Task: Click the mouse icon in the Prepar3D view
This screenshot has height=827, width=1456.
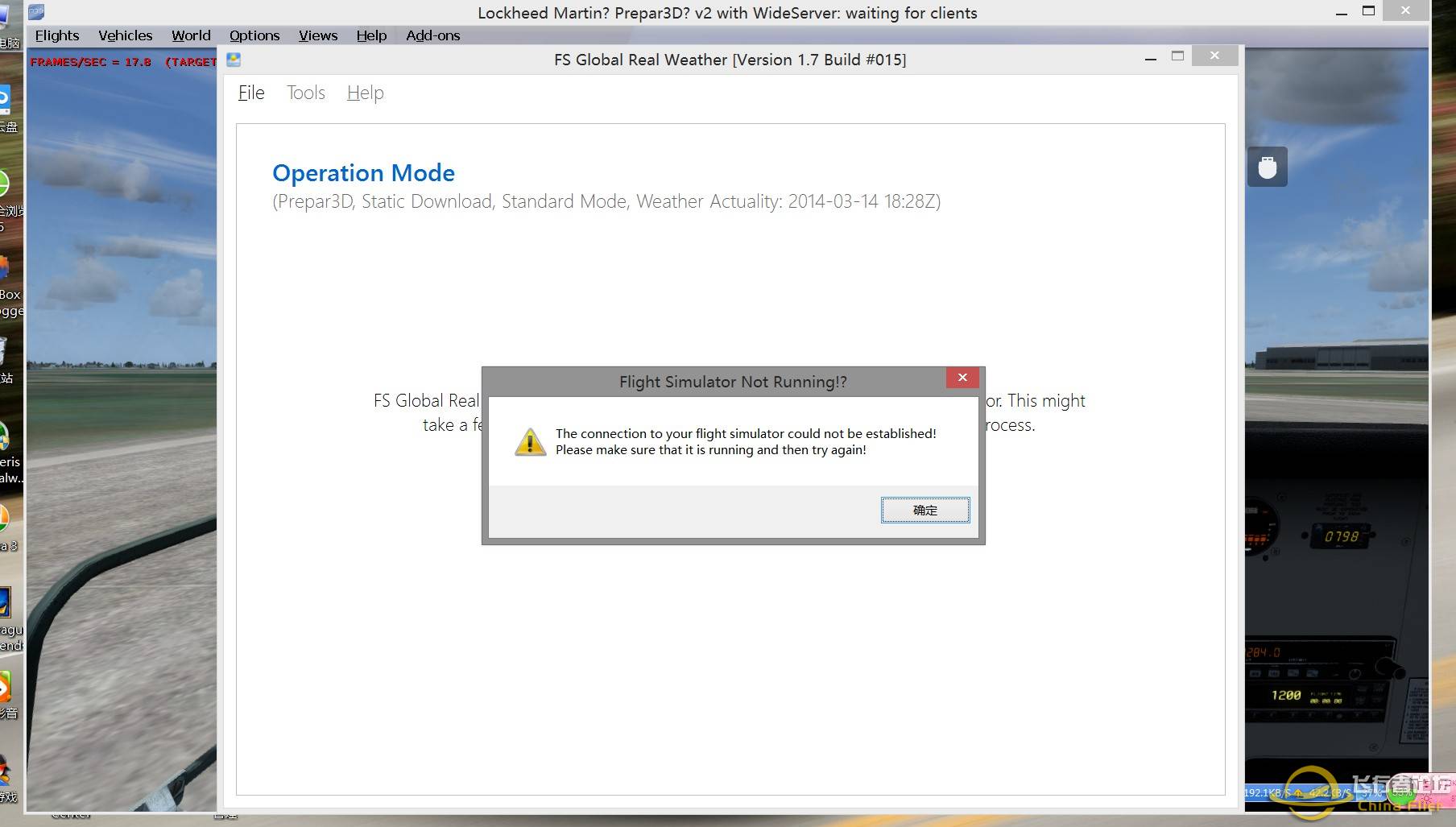Action: (x=1268, y=167)
